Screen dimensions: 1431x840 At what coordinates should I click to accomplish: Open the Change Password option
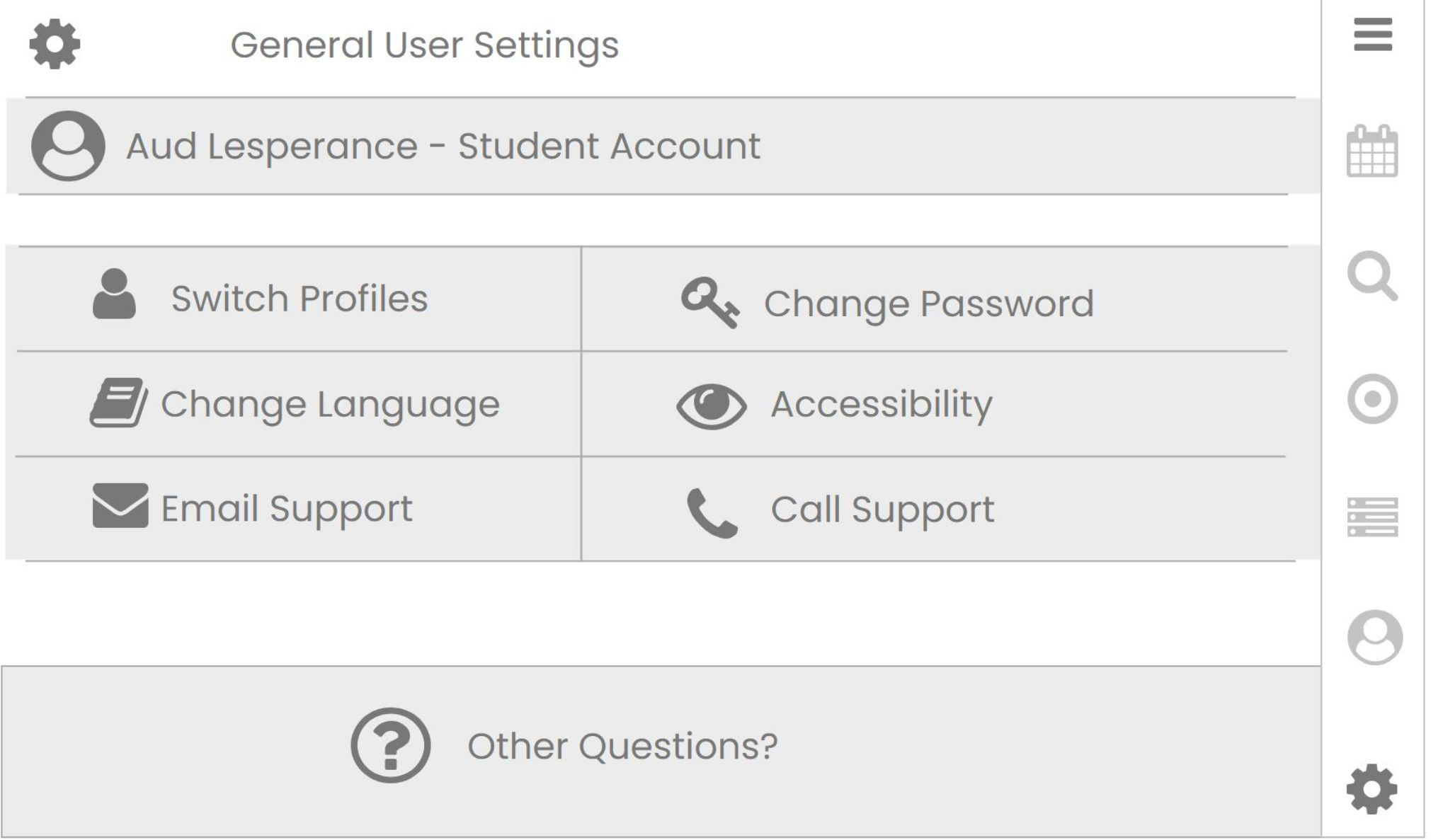[x=934, y=299]
